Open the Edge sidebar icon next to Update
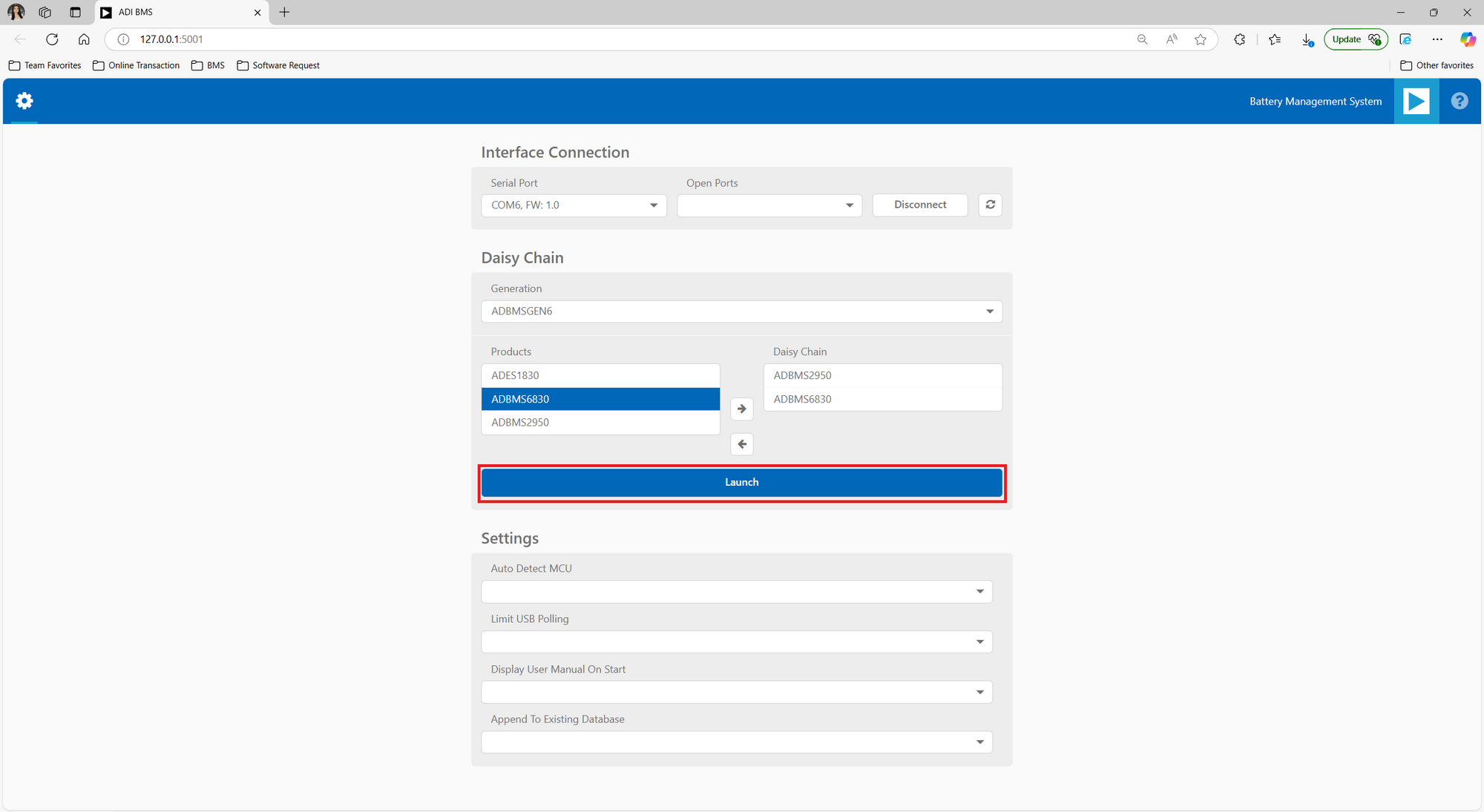This screenshot has width=1484, height=812. click(x=1405, y=39)
